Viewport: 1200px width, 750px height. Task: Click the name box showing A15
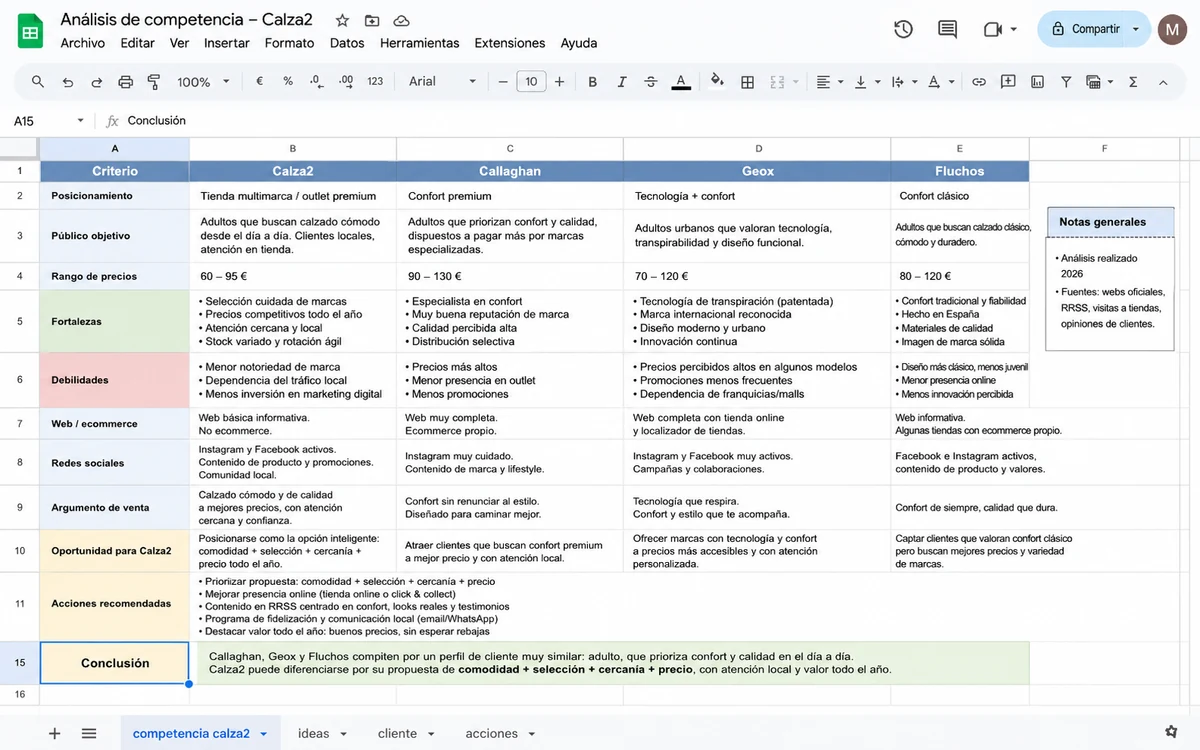(x=24, y=121)
